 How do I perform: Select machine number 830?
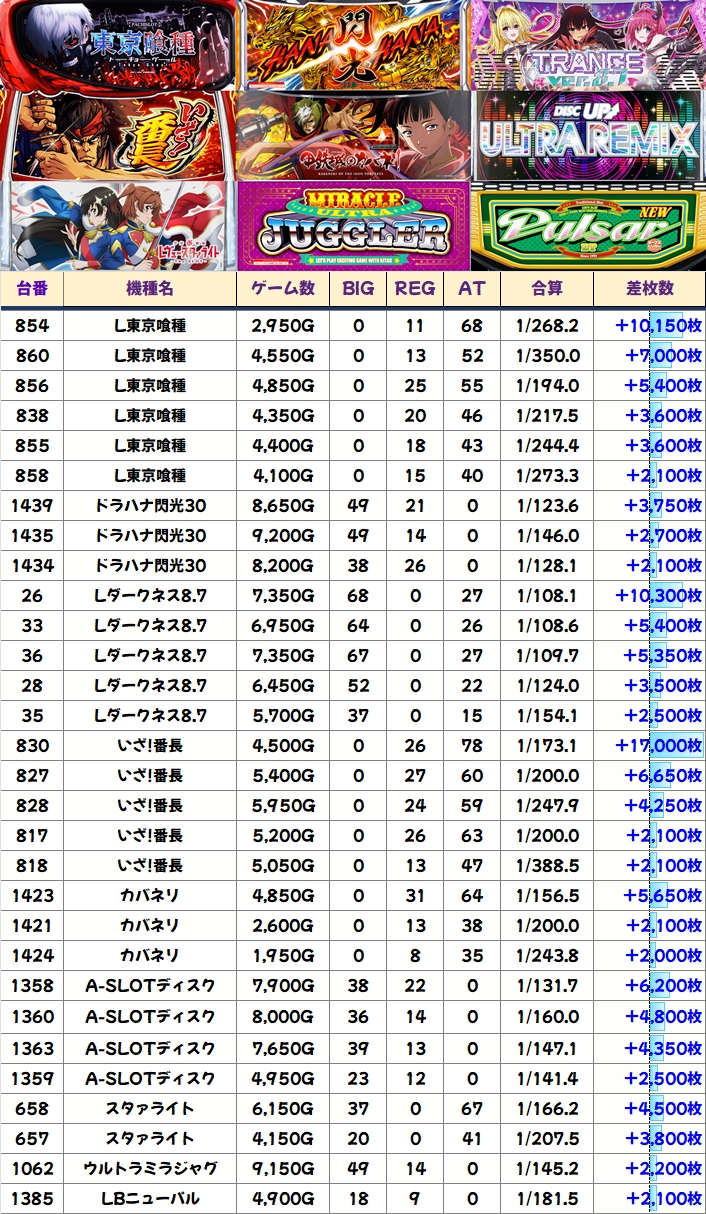32,745
